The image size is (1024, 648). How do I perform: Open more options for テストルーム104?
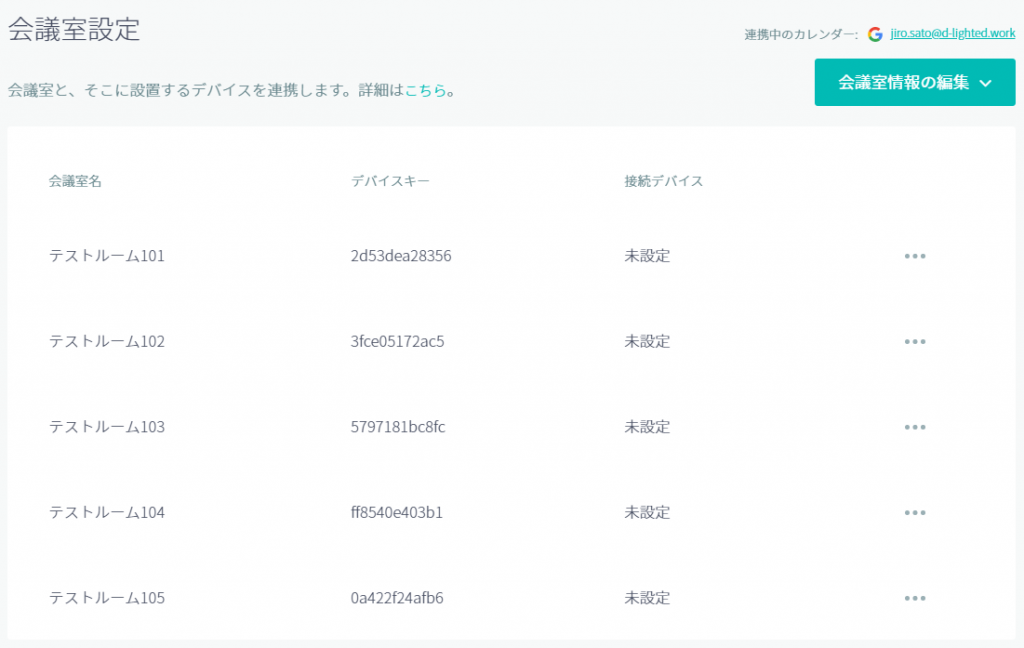[914, 513]
